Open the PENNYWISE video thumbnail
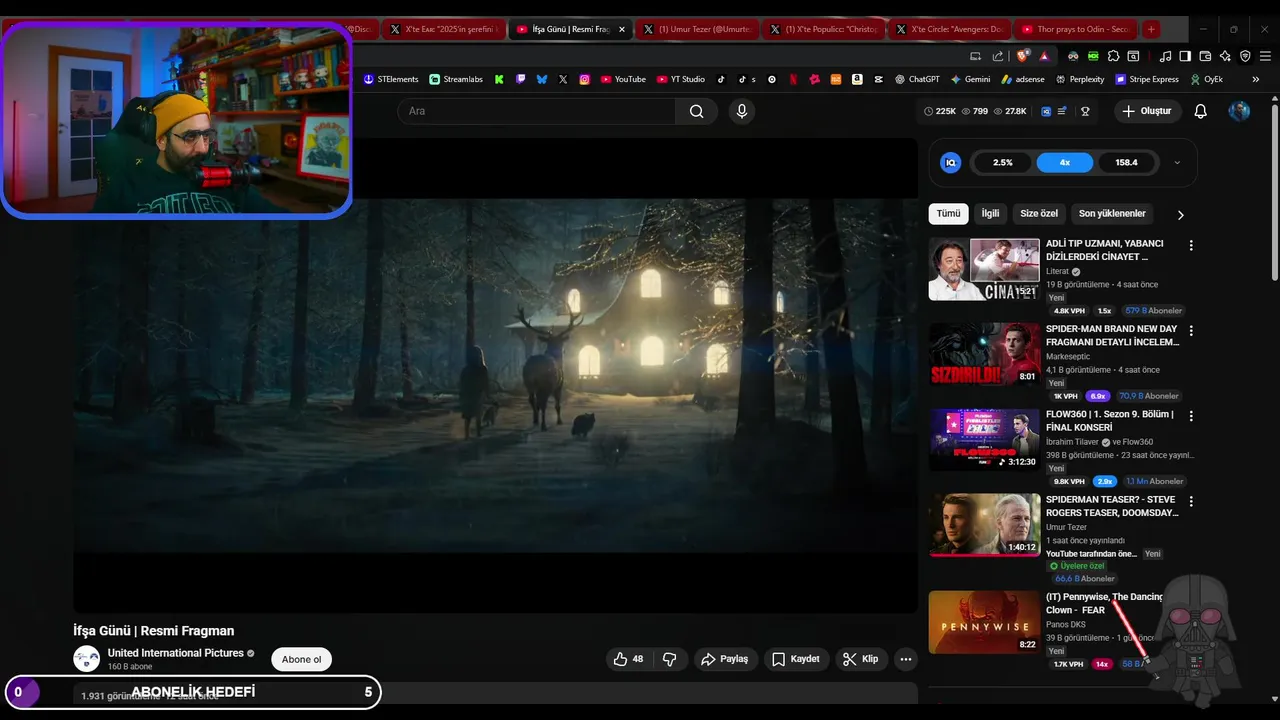1280x720 pixels. point(985,622)
